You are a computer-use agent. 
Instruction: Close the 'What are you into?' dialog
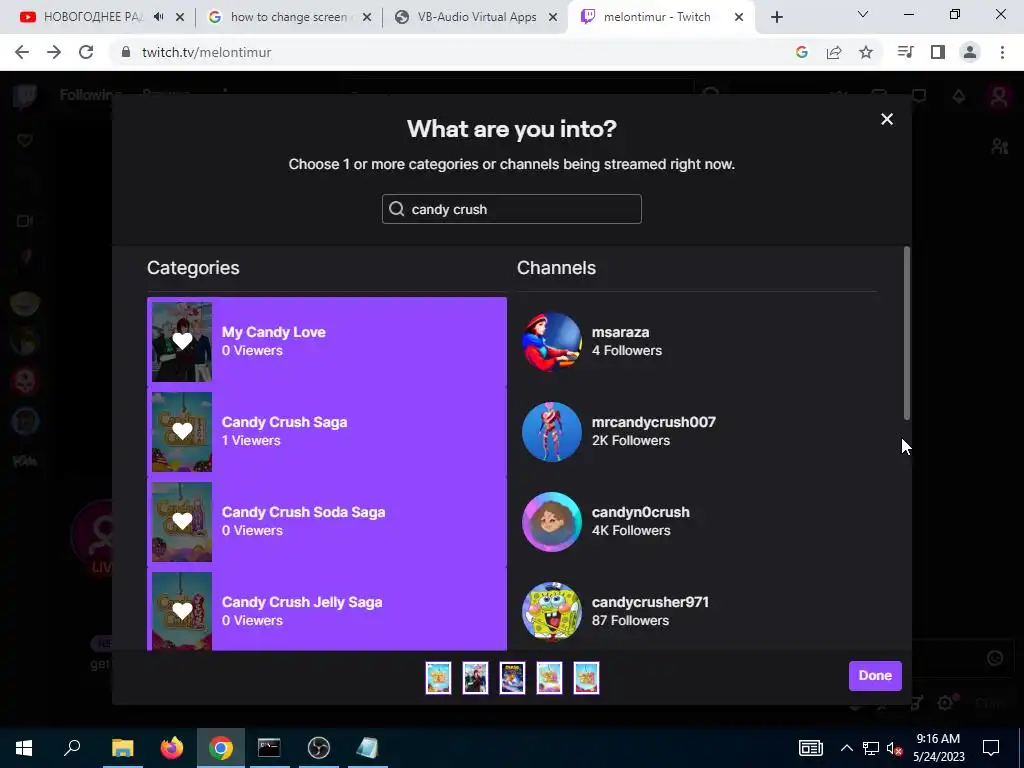[x=886, y=119]
